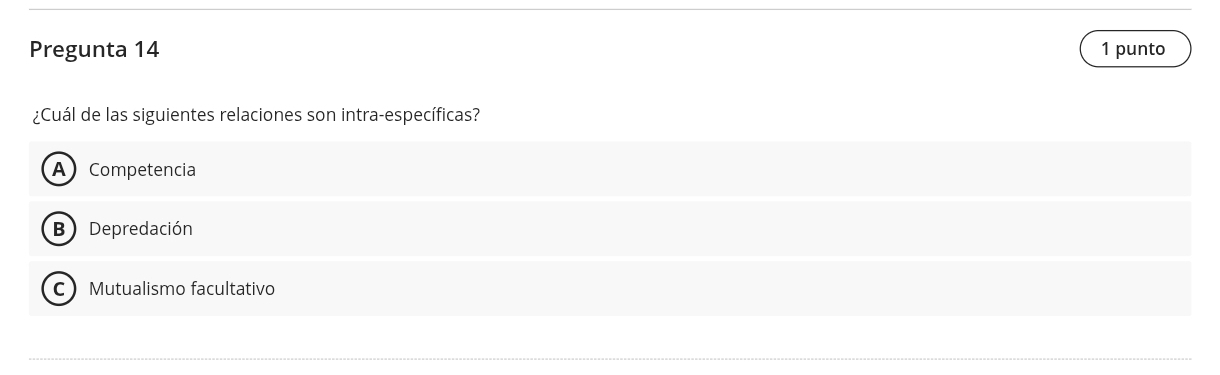Click the empty gray area of row C
This screenshot has height=375, width=1220.
click(x=730, y=289)
